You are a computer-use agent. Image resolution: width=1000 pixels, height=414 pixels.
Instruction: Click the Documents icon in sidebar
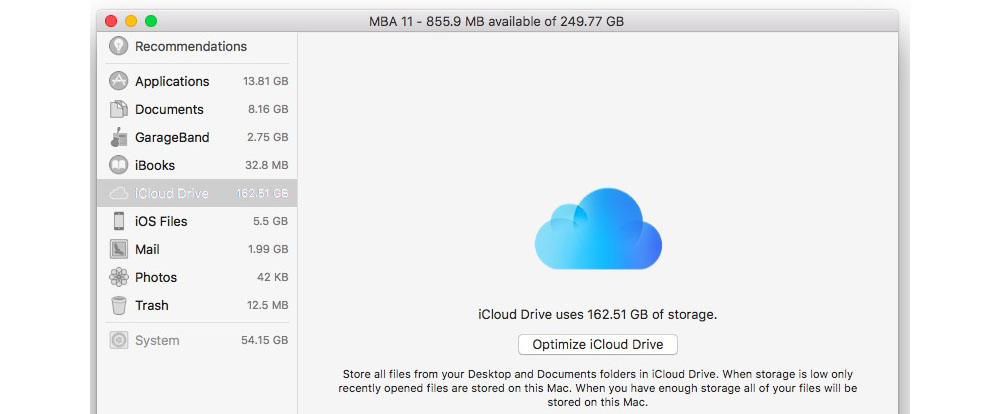[119, 110]
